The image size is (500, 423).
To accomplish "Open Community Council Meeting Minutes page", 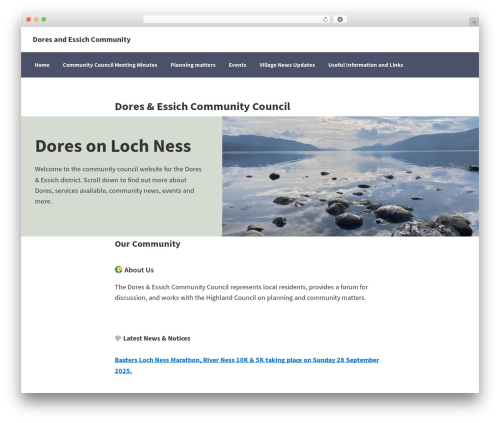I will tap(110, 65).
